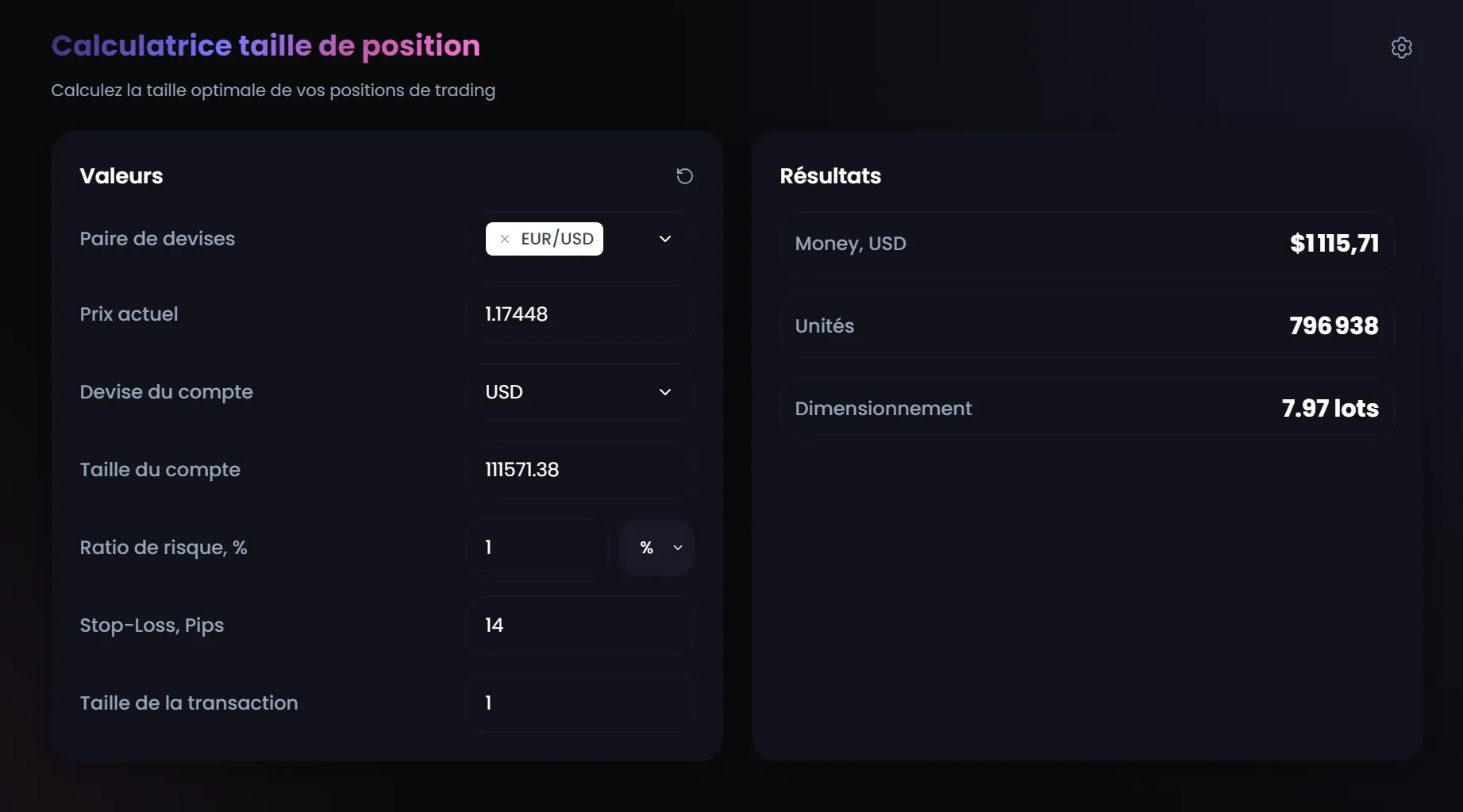Reset values with the refresh icon
The width and height of the screenshot is (1463, 812).
click(x=684, y=176)
